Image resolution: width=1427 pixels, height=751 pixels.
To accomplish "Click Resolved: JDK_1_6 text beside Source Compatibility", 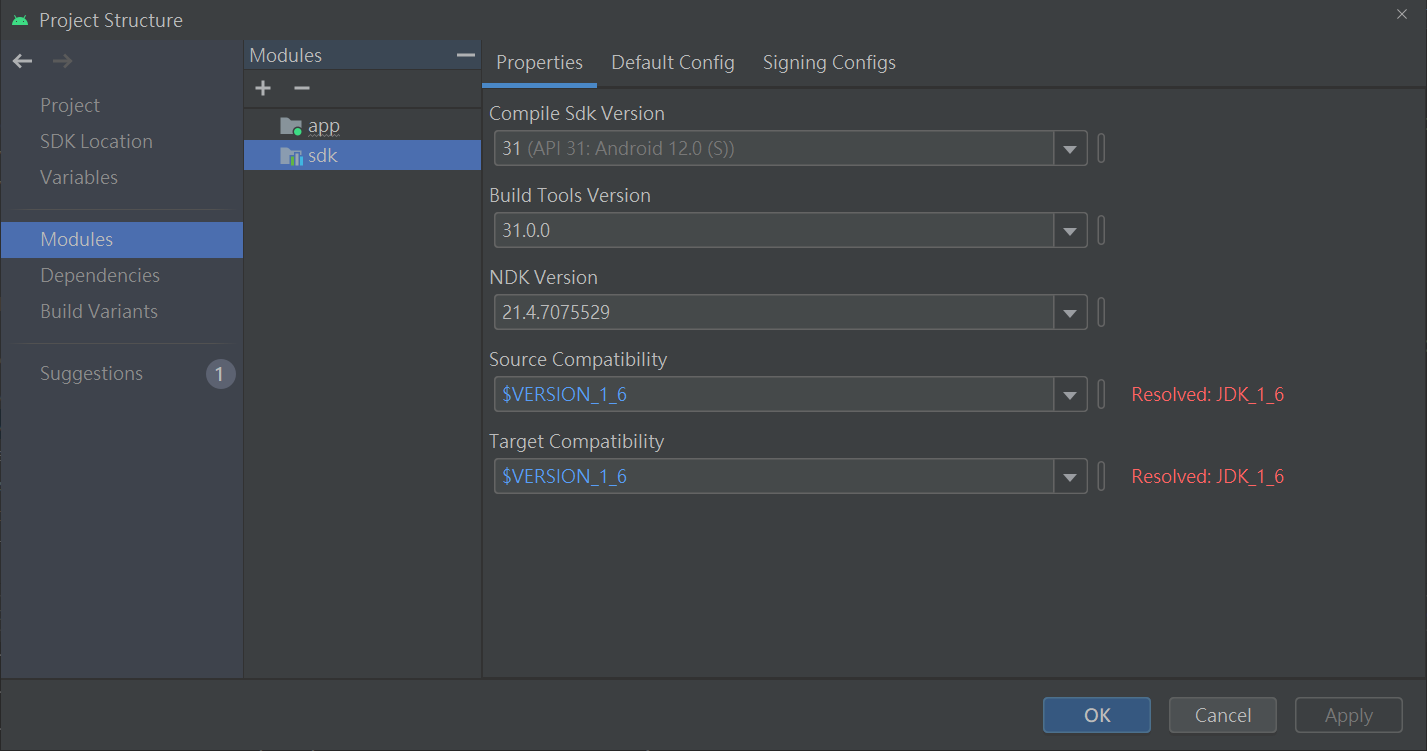I will click(x=1207, y=395).
